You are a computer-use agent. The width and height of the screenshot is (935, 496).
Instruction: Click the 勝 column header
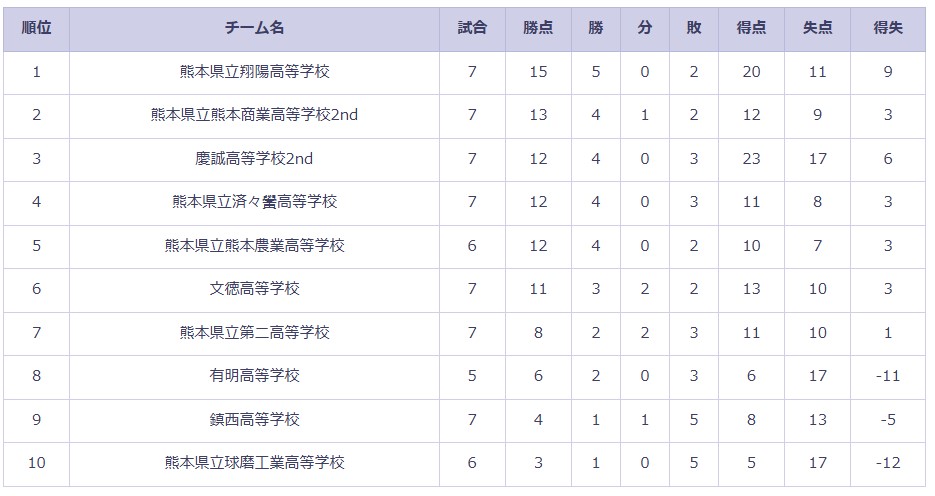pyautogui.click(x=596, y=28)
